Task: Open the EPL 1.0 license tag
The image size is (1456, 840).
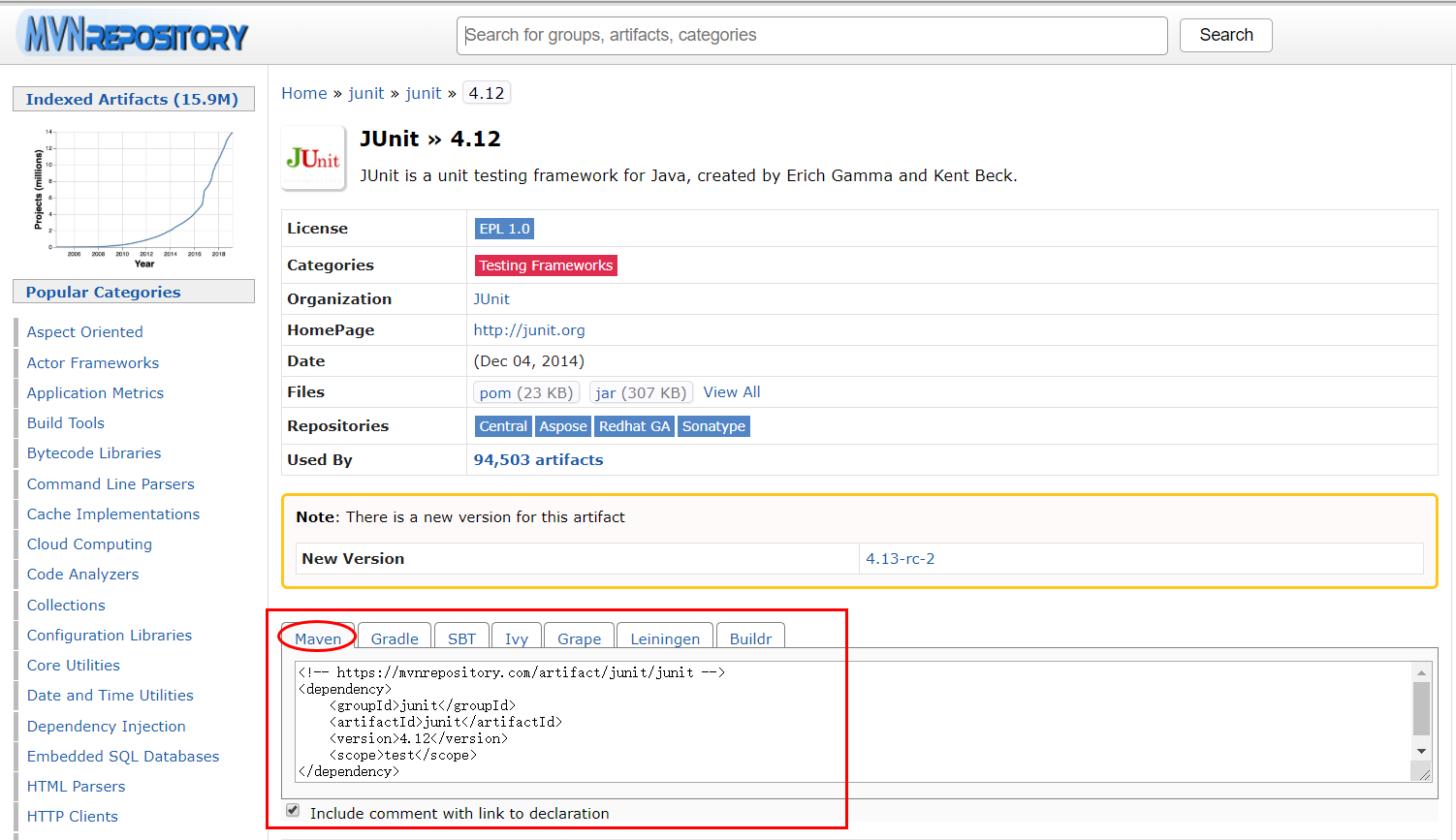Action: [504, 229]
